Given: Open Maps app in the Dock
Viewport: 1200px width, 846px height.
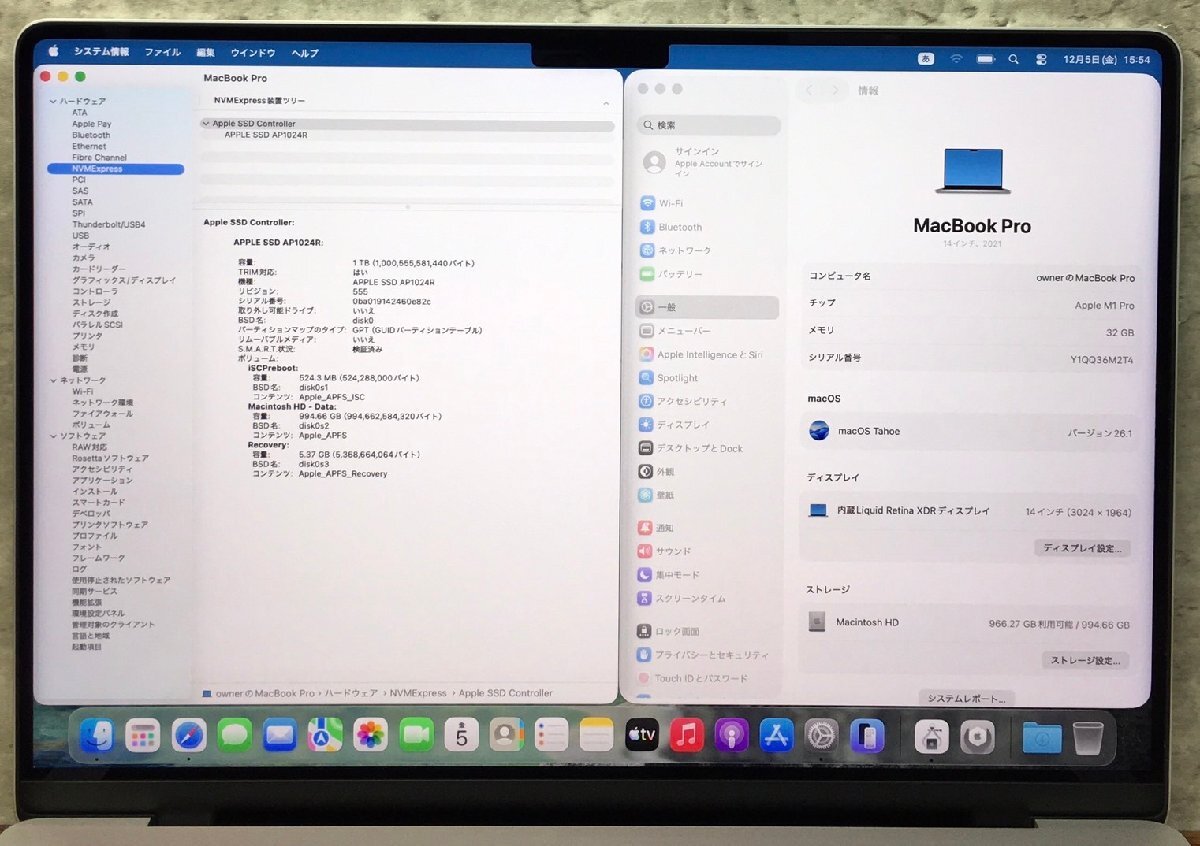Looking at the screenshot, I should coord(325,736).
